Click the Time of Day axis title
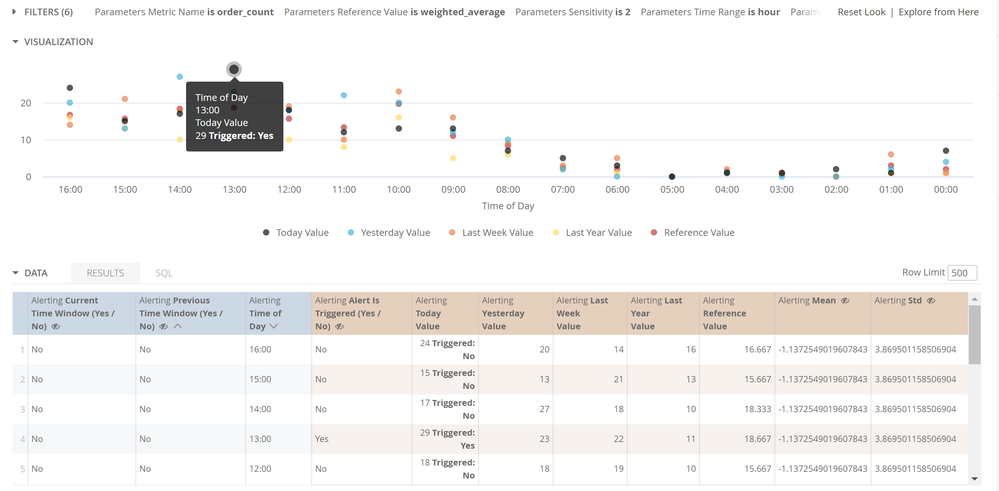 tap(508, 206)
